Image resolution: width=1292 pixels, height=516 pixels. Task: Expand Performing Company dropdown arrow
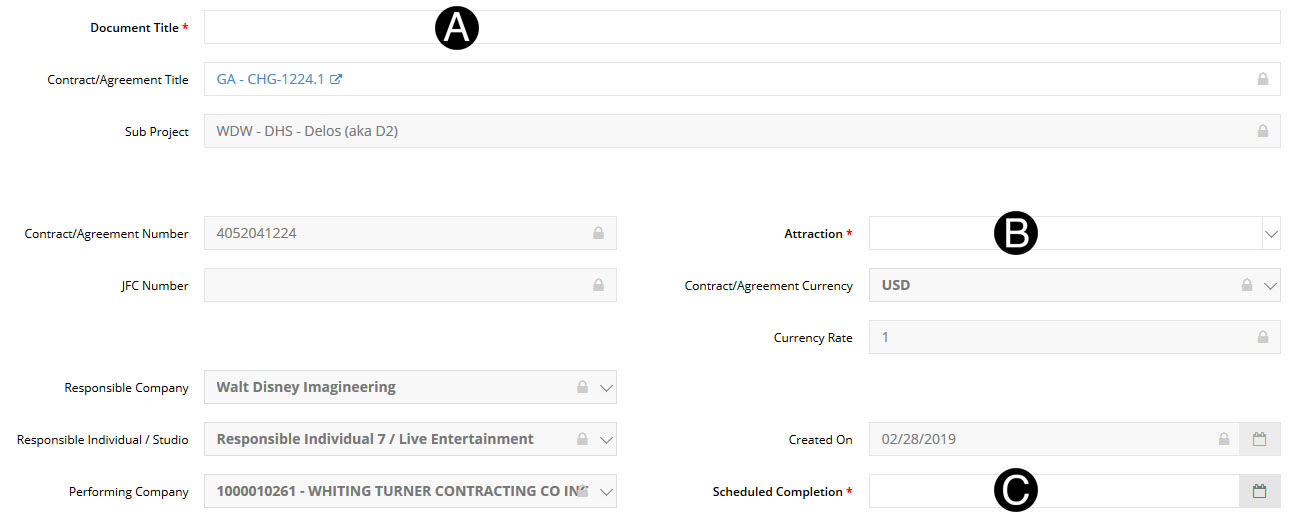click(x=606, y=492)
